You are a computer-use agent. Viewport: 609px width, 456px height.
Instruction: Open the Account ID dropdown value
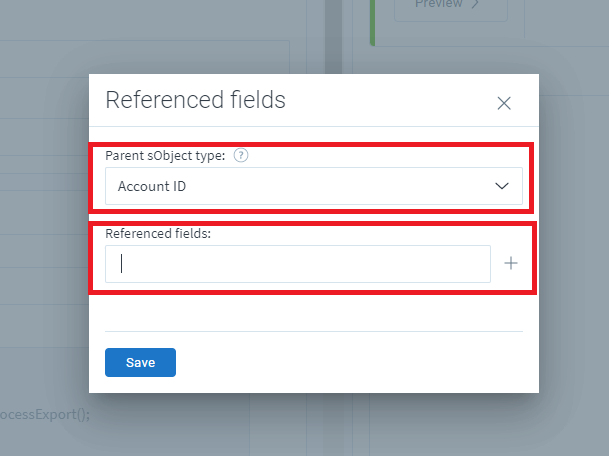tap(300, 186)
